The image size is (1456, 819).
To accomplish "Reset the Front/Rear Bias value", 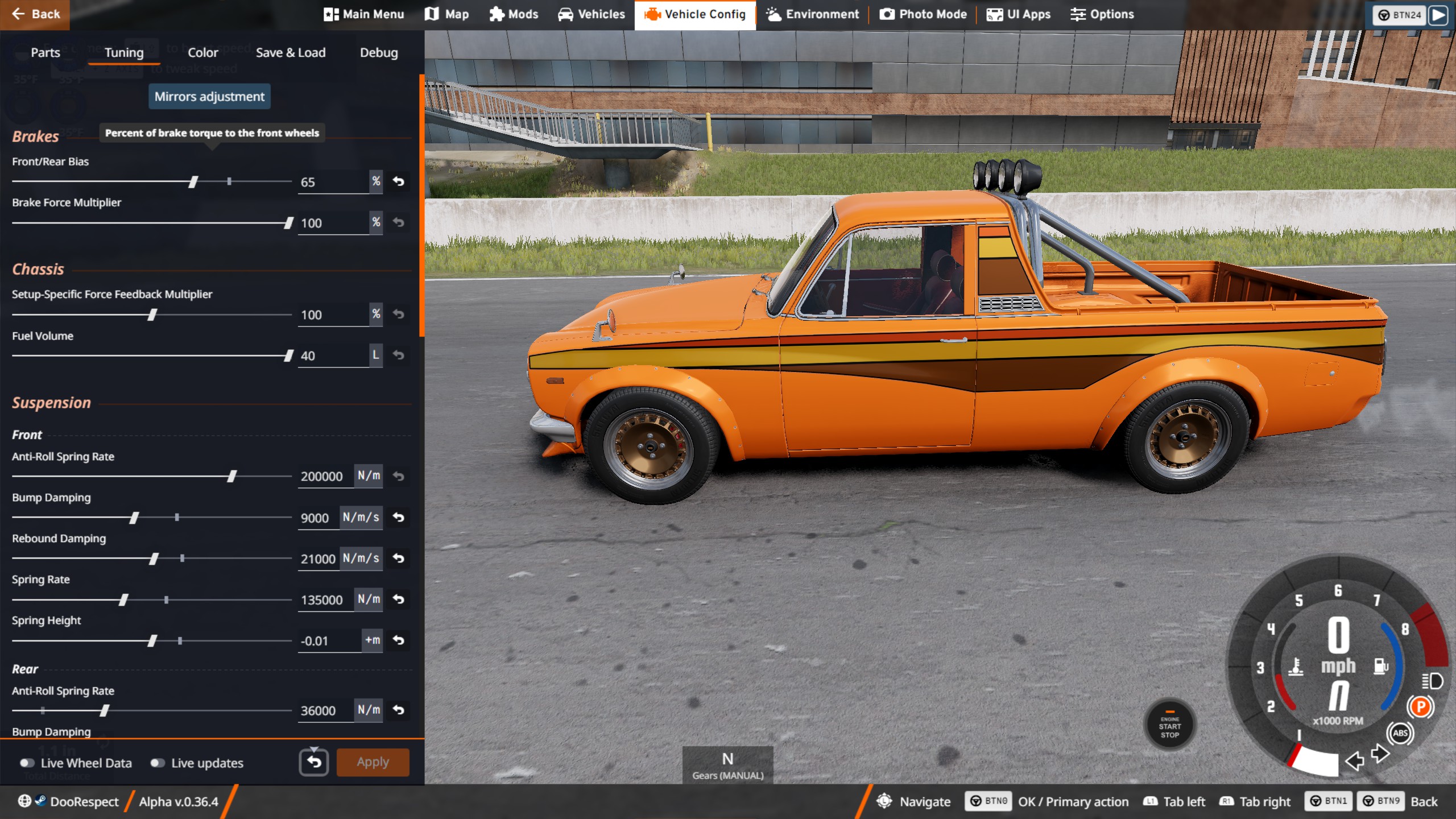I will click(399, 181).
